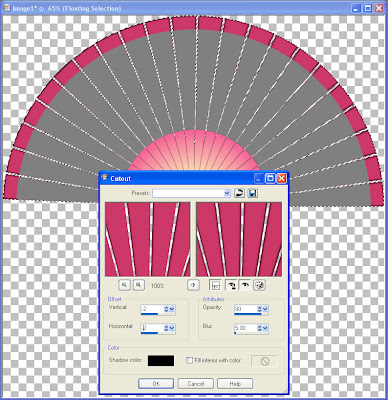Viewport: 388px width, 400px height.
Task: Click the Horizontal offset spinner arrows
Action: click(x=166, y=328)
